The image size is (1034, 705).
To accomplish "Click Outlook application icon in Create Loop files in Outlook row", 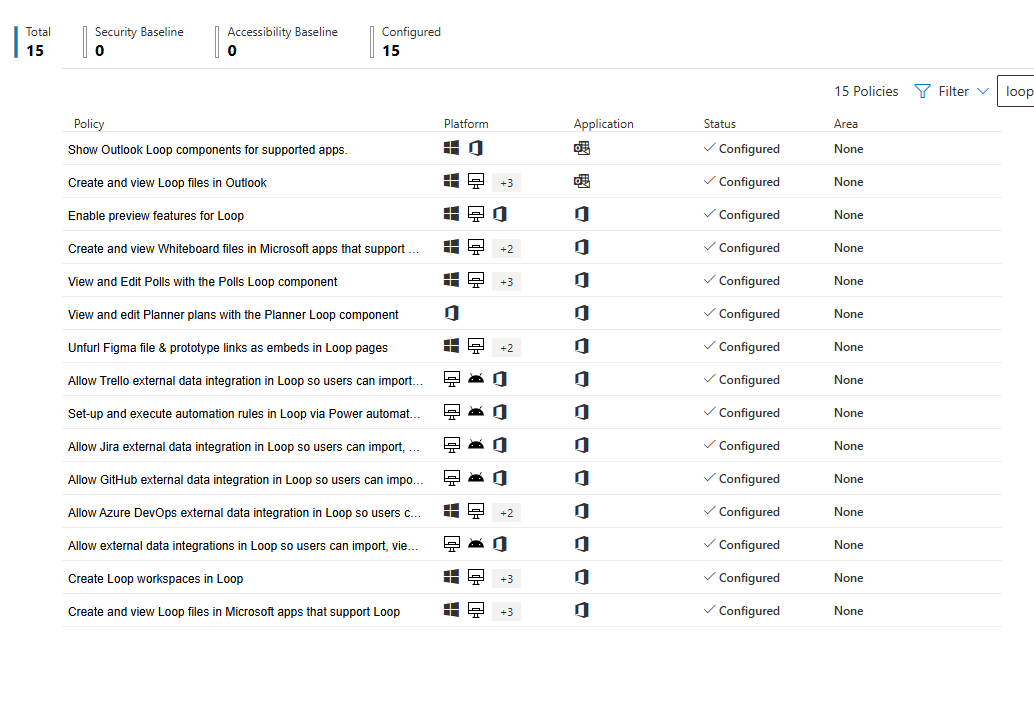I will [x=582, y=181].
